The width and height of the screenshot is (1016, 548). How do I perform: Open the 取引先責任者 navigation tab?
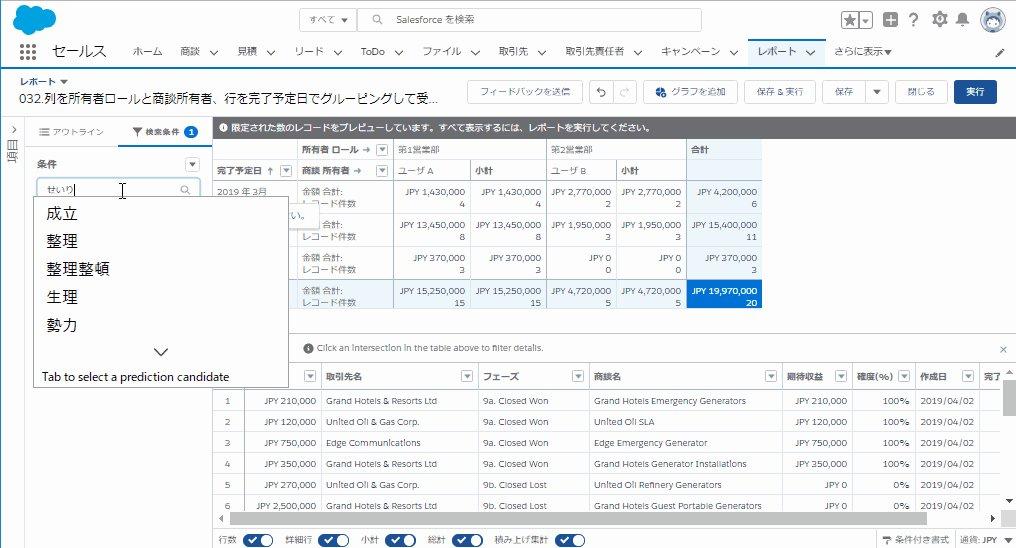594,52
